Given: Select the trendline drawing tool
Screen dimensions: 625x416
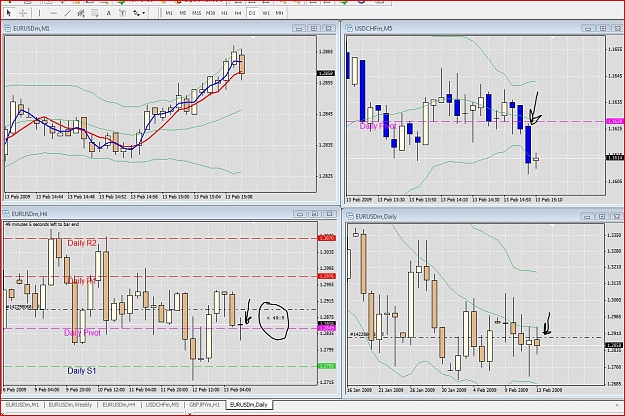Looking at the screenshot, I should 67,13.
